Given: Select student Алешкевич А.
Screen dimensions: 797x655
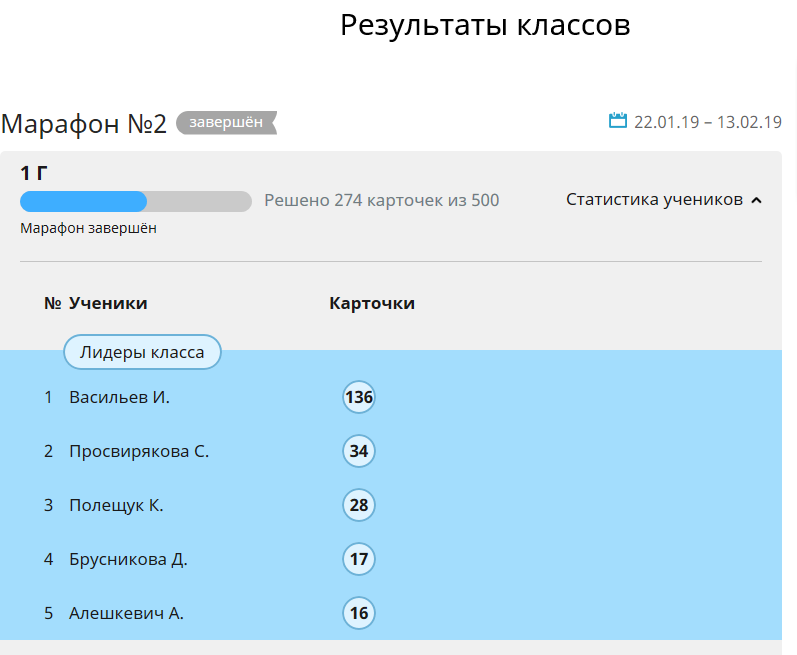Looking at the screenshot, I should pos(126,613).
